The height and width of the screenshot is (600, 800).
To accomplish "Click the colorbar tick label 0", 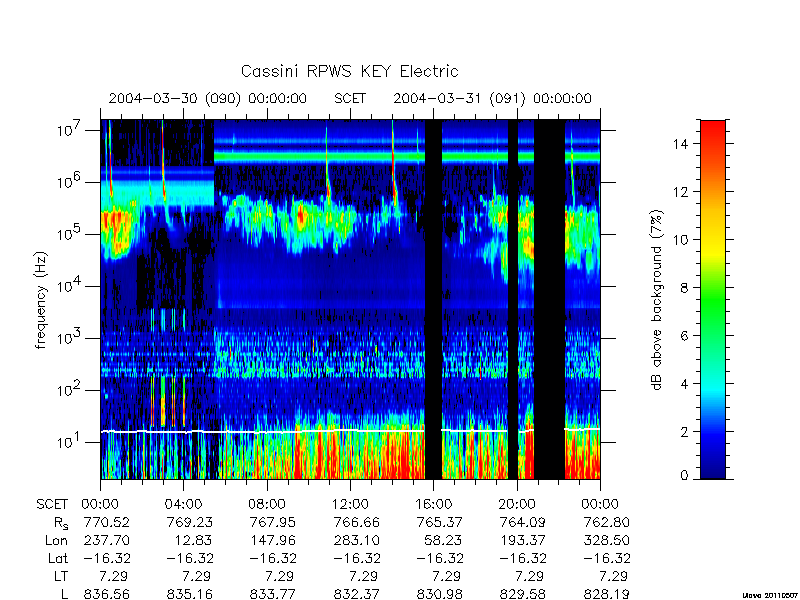I will (684, 476).
